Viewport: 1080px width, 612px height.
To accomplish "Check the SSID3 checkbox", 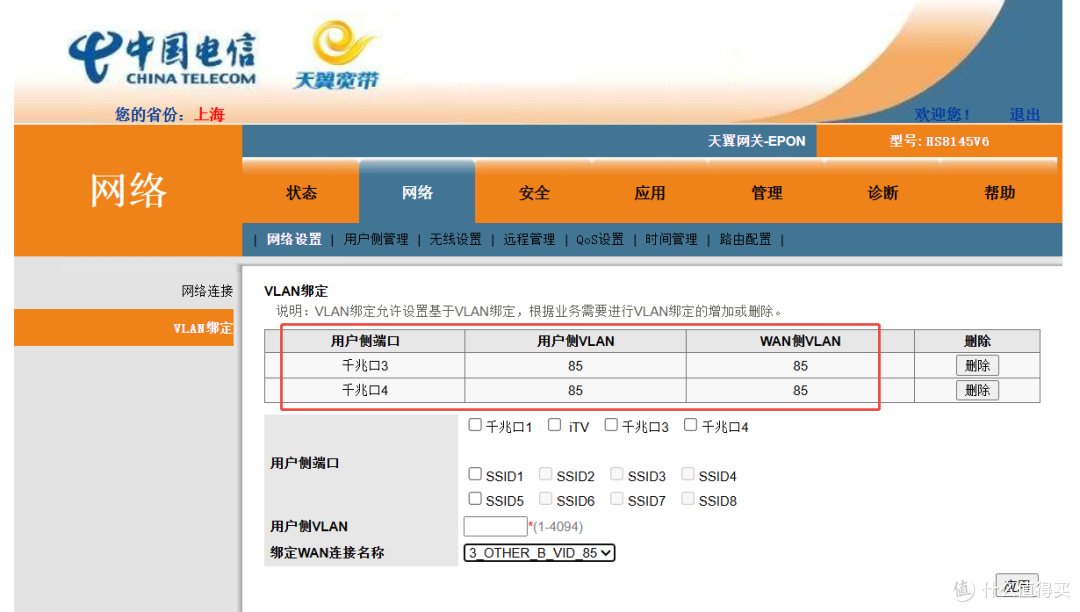I will tap(616, 474).
